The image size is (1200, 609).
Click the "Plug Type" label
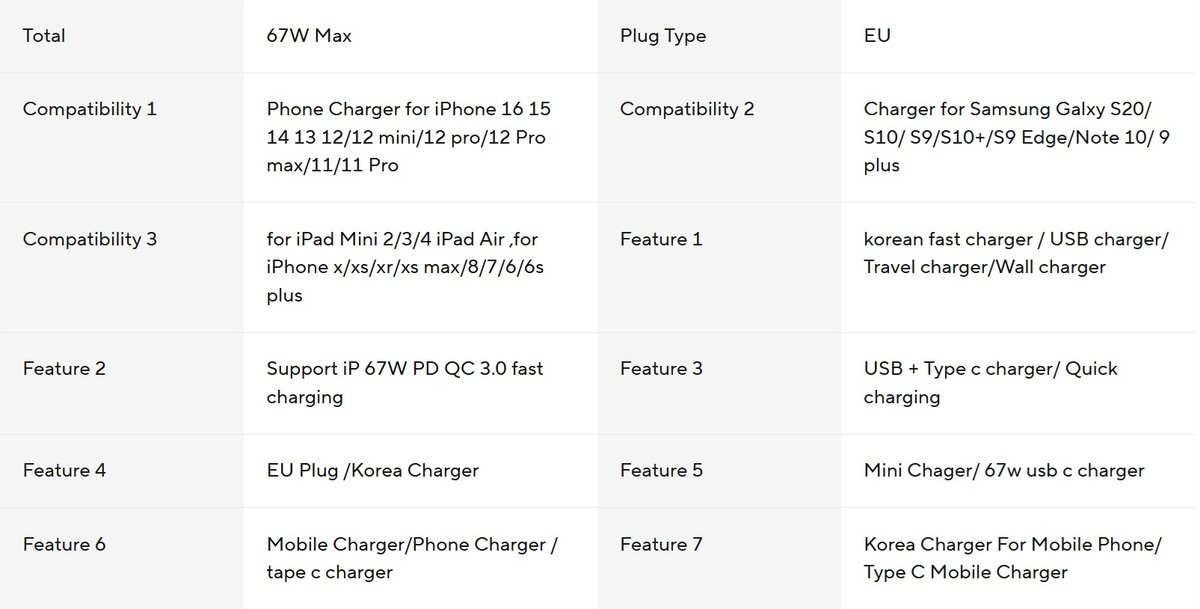pos(663,36)
